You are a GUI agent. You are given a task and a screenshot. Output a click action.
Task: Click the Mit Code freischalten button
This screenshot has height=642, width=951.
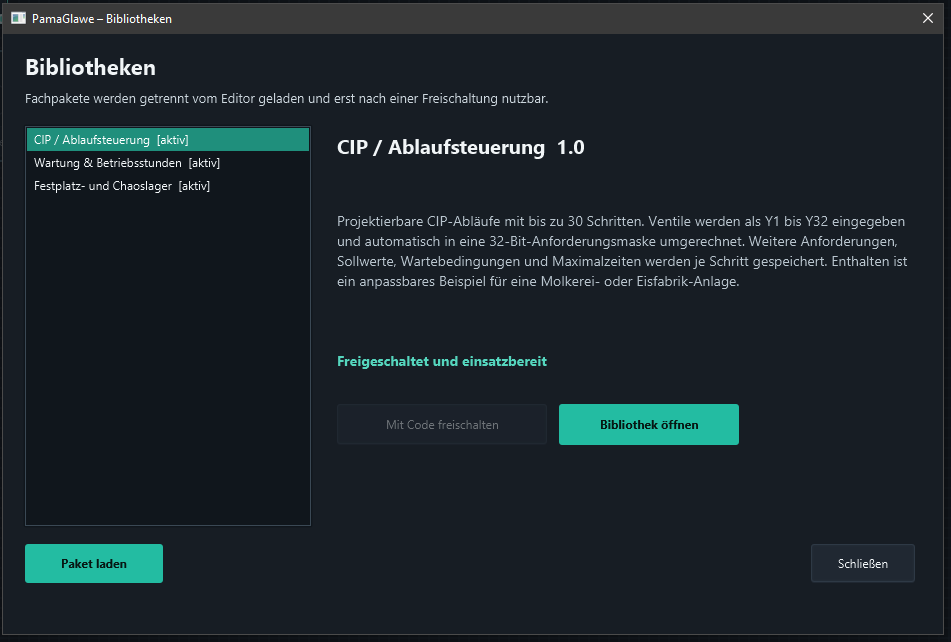pyautogui.click(x=442, y=424)
